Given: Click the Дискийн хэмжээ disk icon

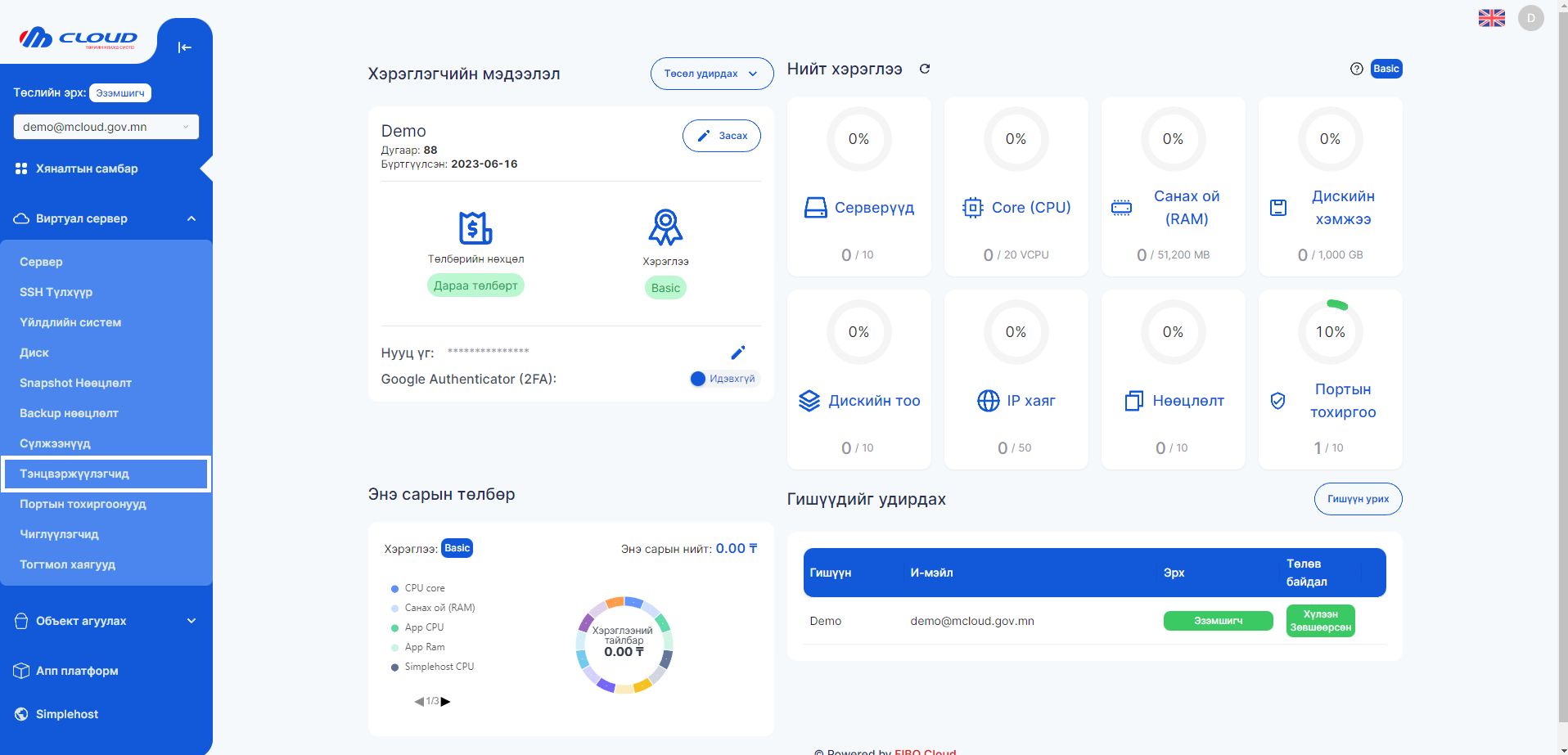Looking at the screenshot, I should click(1279, 208).
